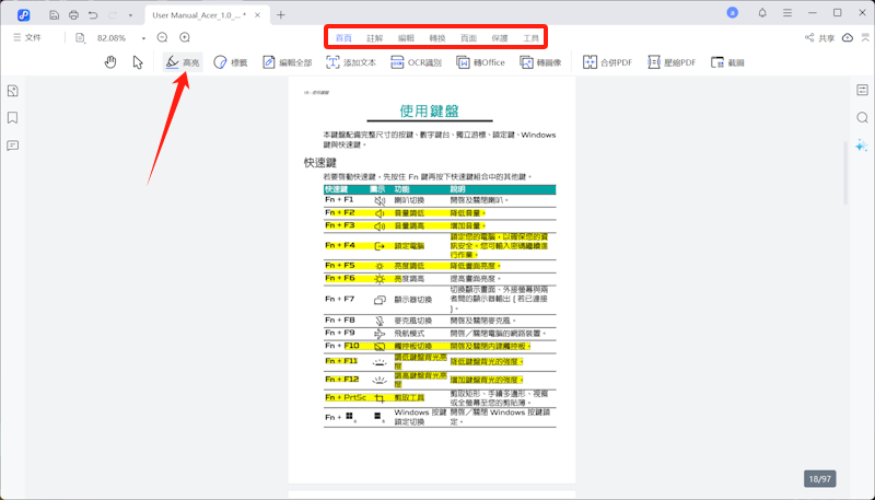Click the cloud upload icon

coord(848,38)
